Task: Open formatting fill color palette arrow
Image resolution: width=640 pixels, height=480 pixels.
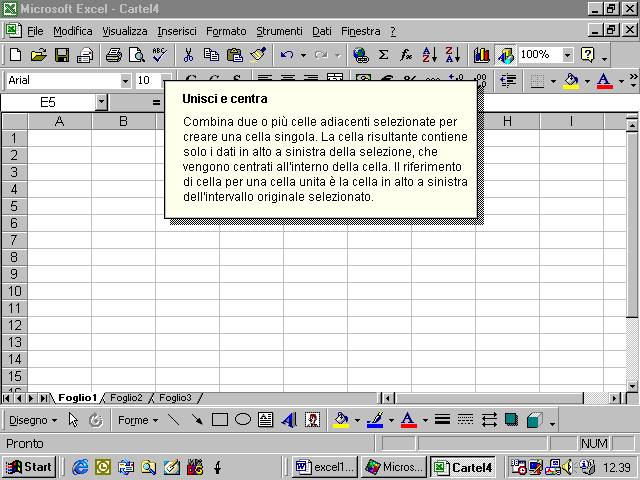Action: pos(587,81)
